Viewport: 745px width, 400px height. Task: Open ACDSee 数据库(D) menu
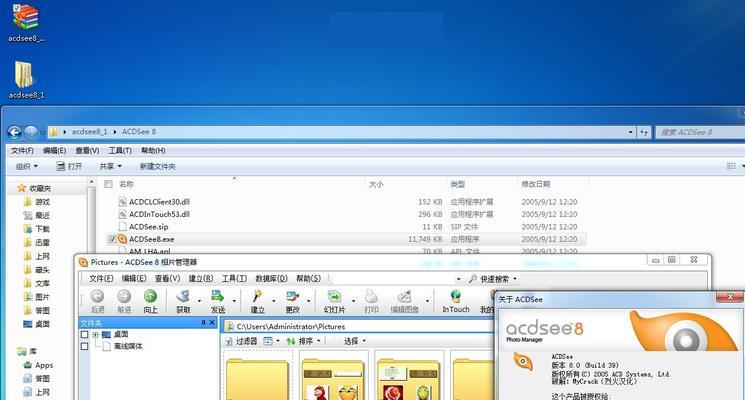tap(271, 278)
